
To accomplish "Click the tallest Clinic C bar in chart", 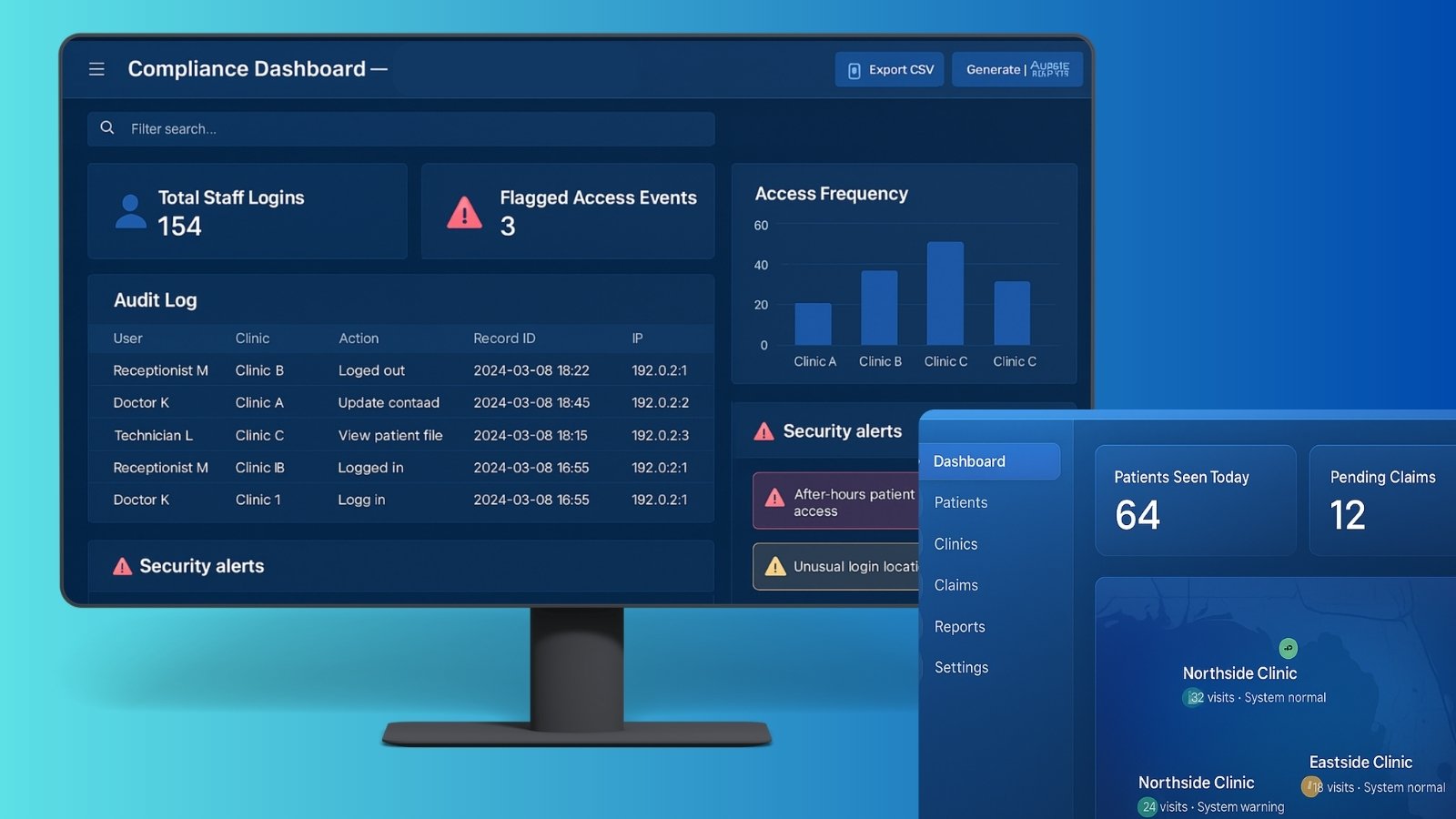I will pos(945,293).
